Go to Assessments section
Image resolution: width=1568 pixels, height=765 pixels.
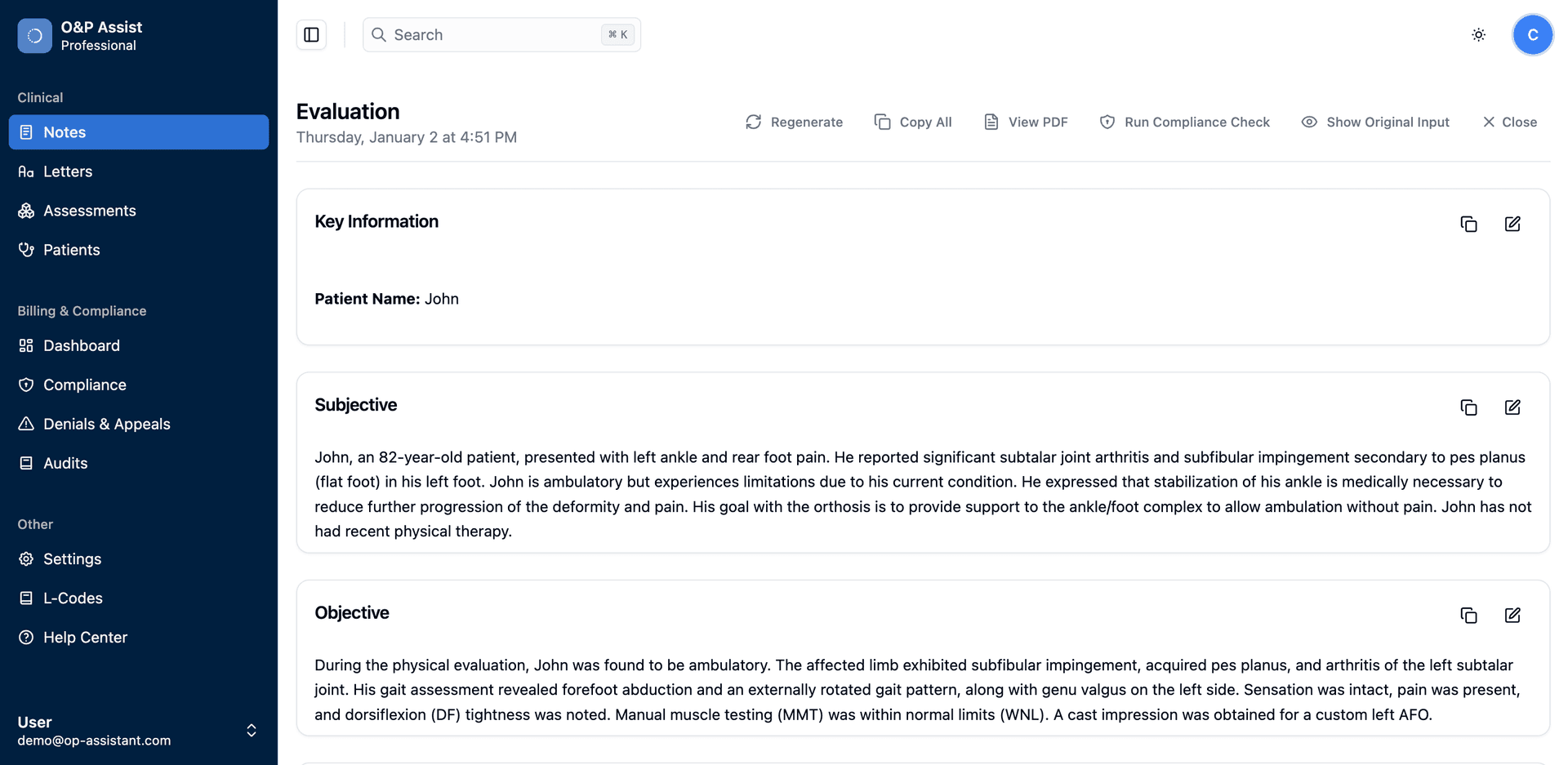(x=139, y=211)
